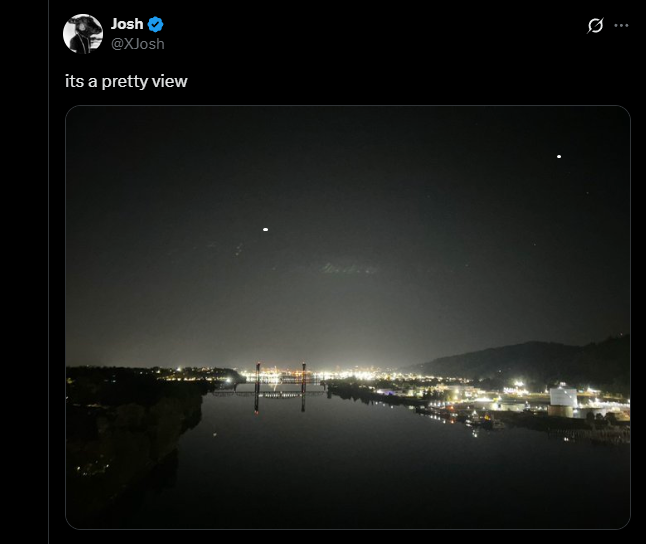Screen dimensions: 646x544
Task: Click the white storage tank in photo
Action: [x=563, y=397]
